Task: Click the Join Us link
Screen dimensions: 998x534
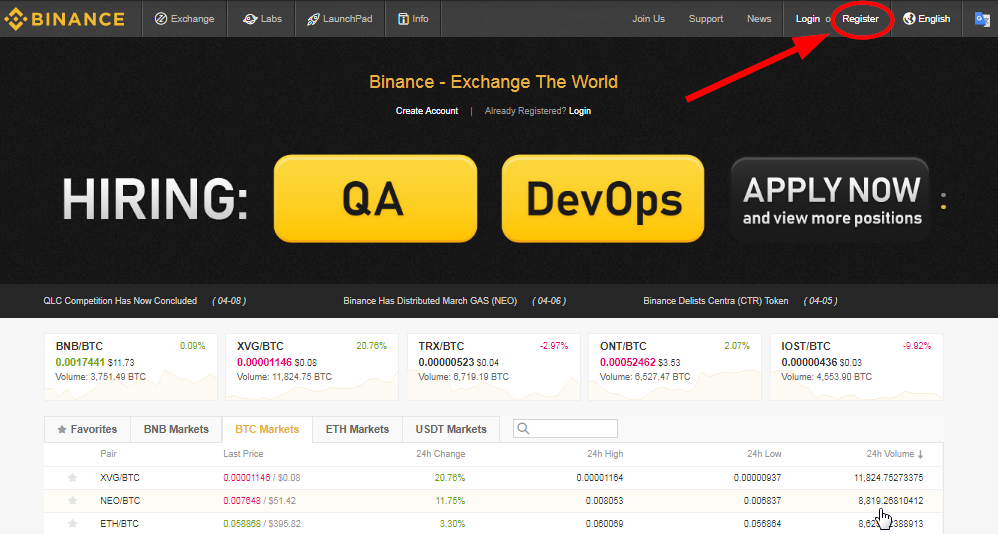Action: click(648, 18)
